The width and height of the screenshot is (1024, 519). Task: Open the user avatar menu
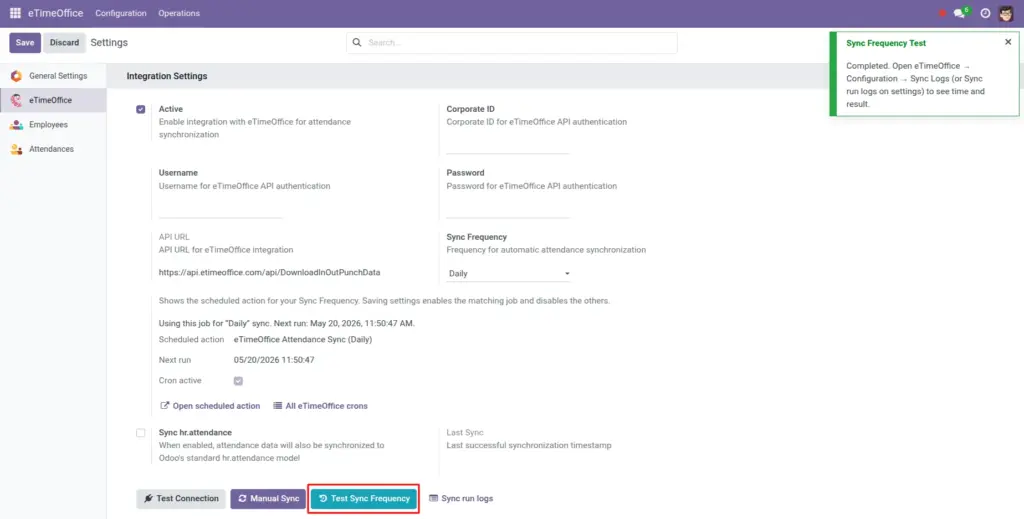[x=1006, y=13]
